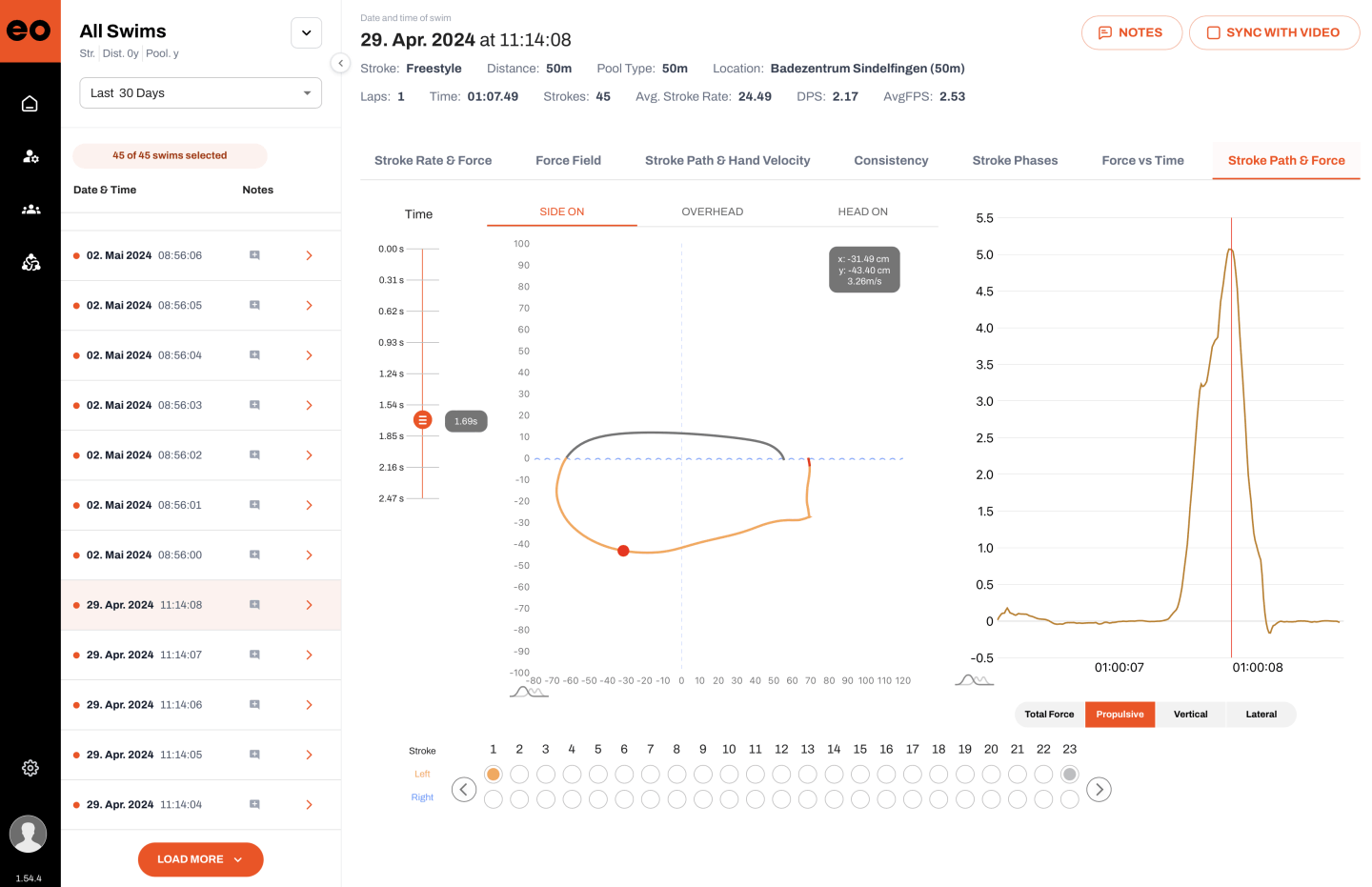Open the user profile avatar
This screenshot has height=887, width=1372.
(x=29, y=834)
